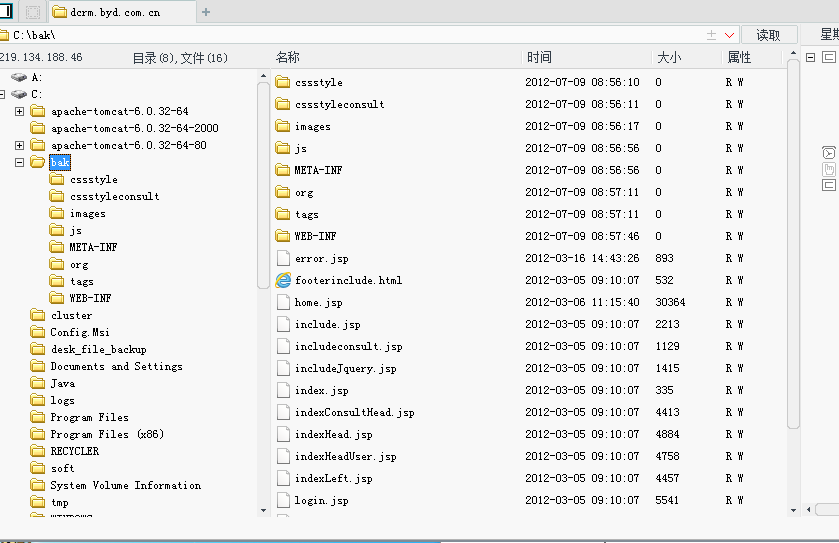Image resolution: width=839 pixels, height=543 pixels.
Task: Collapse the C: drive node
Action: coord(2,95)
